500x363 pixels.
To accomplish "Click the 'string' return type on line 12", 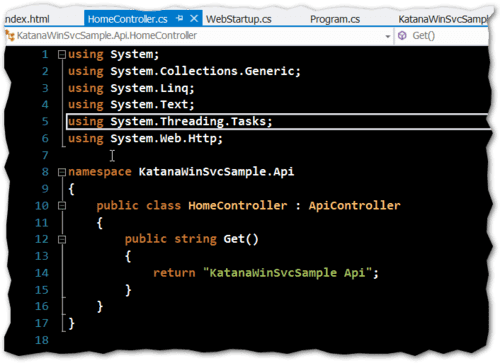I will (195, 239).
